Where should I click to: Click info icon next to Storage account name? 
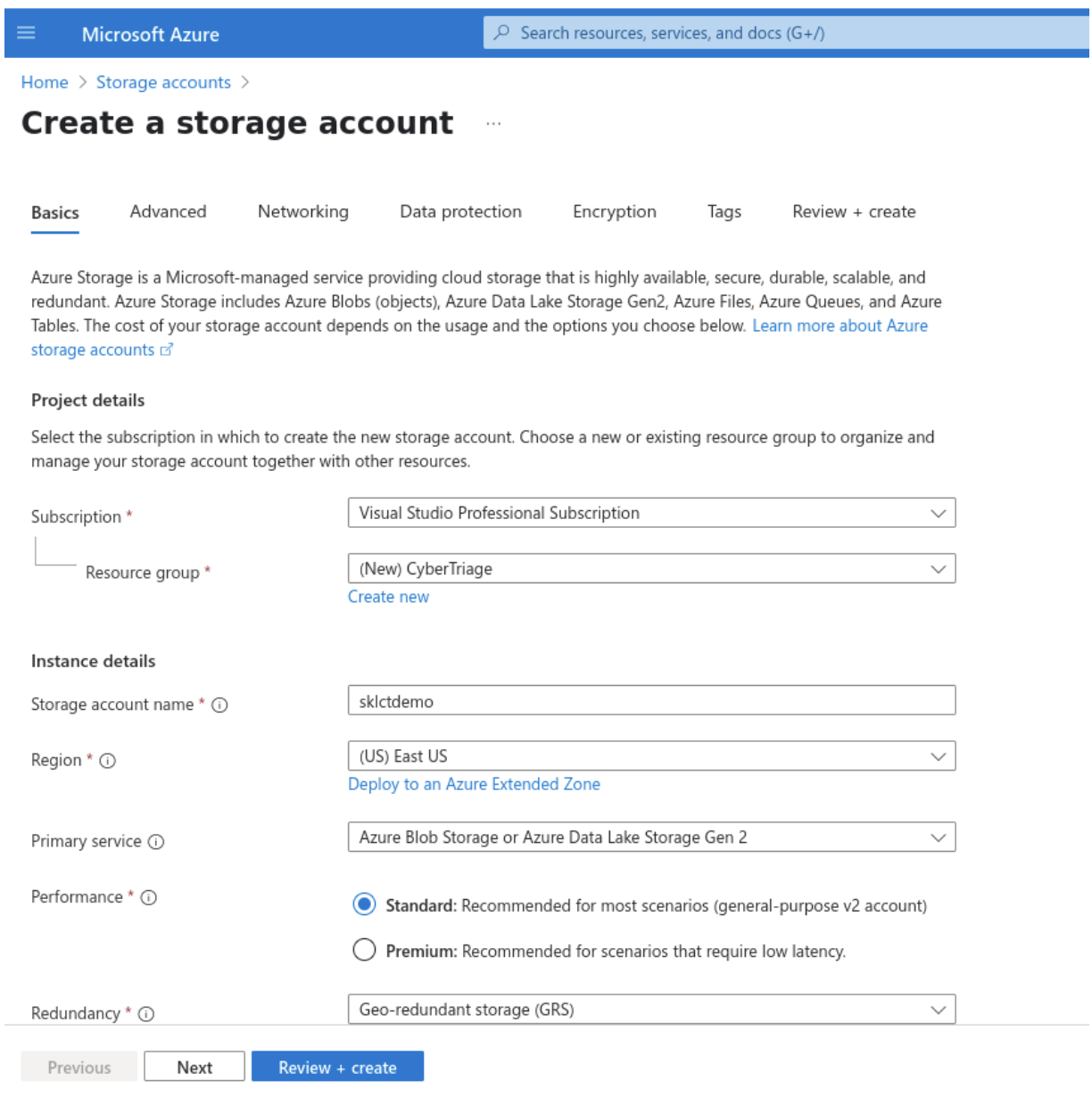[x=220, y=705]
